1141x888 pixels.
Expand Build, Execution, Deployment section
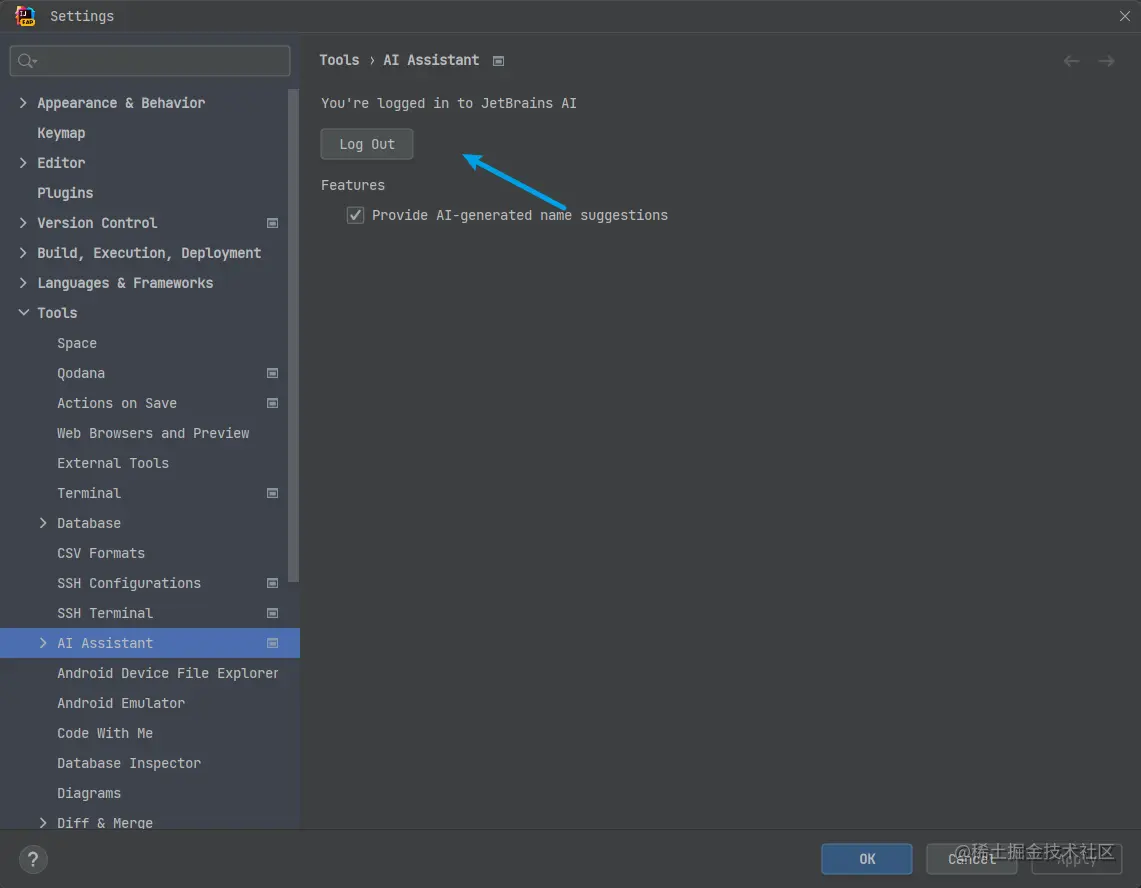pos(23,253)
